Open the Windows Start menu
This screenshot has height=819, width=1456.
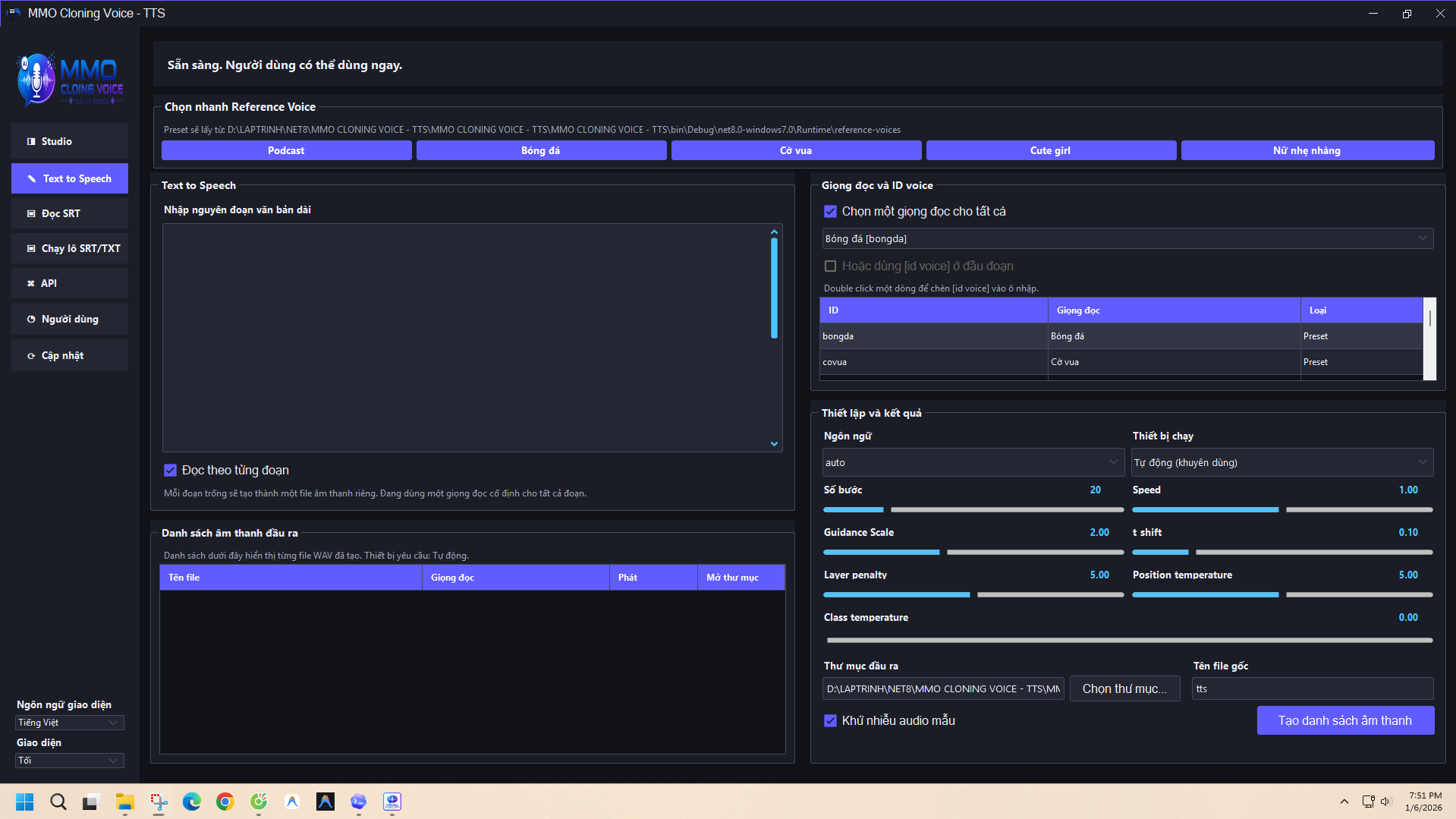pos(25,802)
